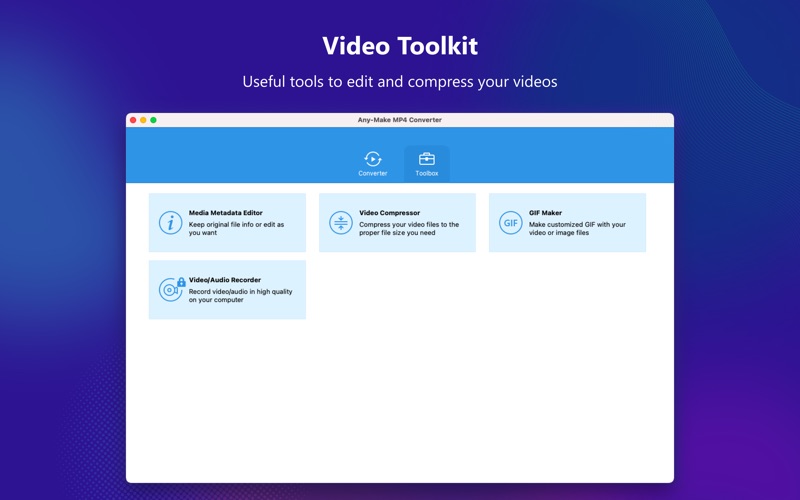Switch to the Converter tab
The height and width of the screenshot is (500, 800).
(372, 164)
